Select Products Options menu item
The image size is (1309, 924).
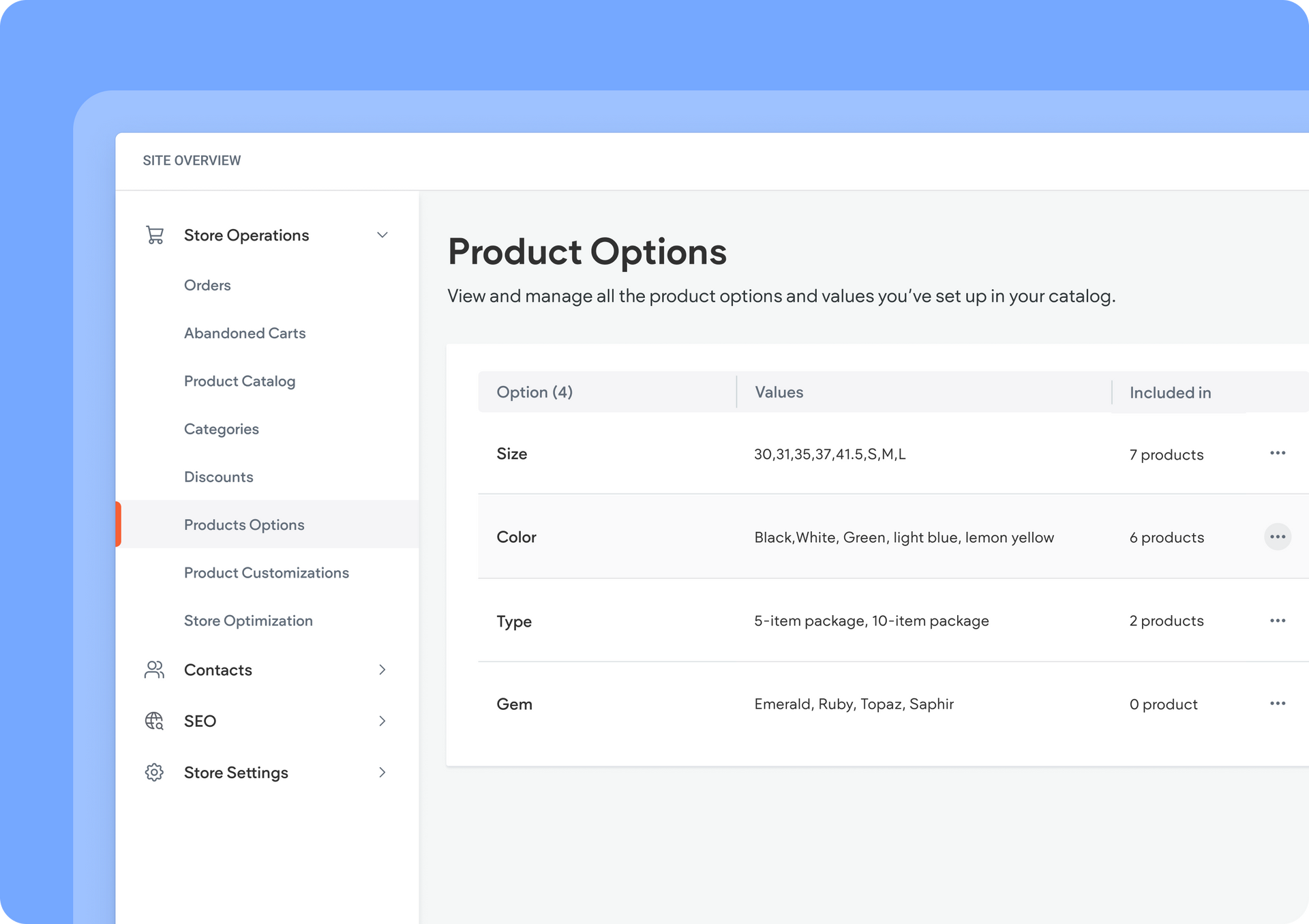(x=267, y=524)
